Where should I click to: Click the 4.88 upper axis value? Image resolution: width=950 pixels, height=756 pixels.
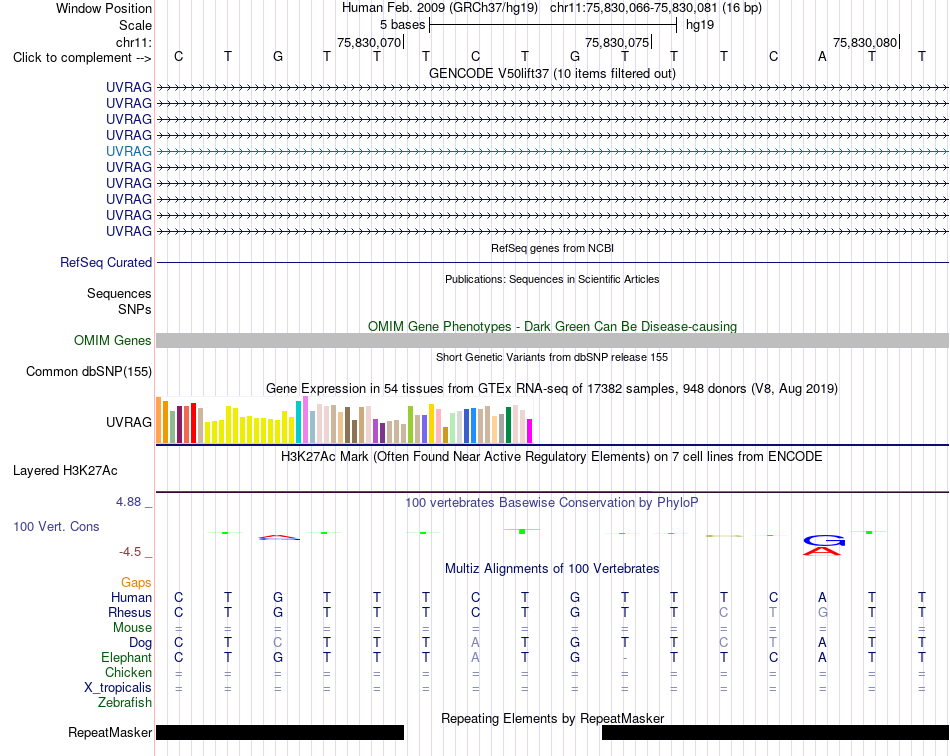[x=128, y=502]
